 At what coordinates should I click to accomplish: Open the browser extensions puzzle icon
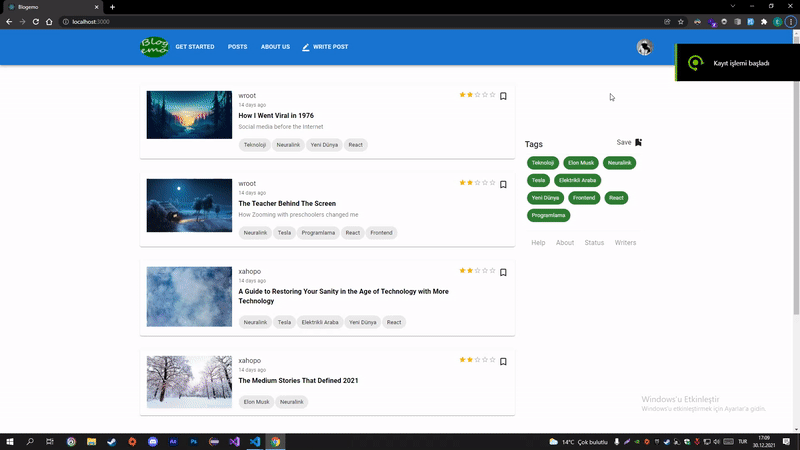click(x=764, y=21)
